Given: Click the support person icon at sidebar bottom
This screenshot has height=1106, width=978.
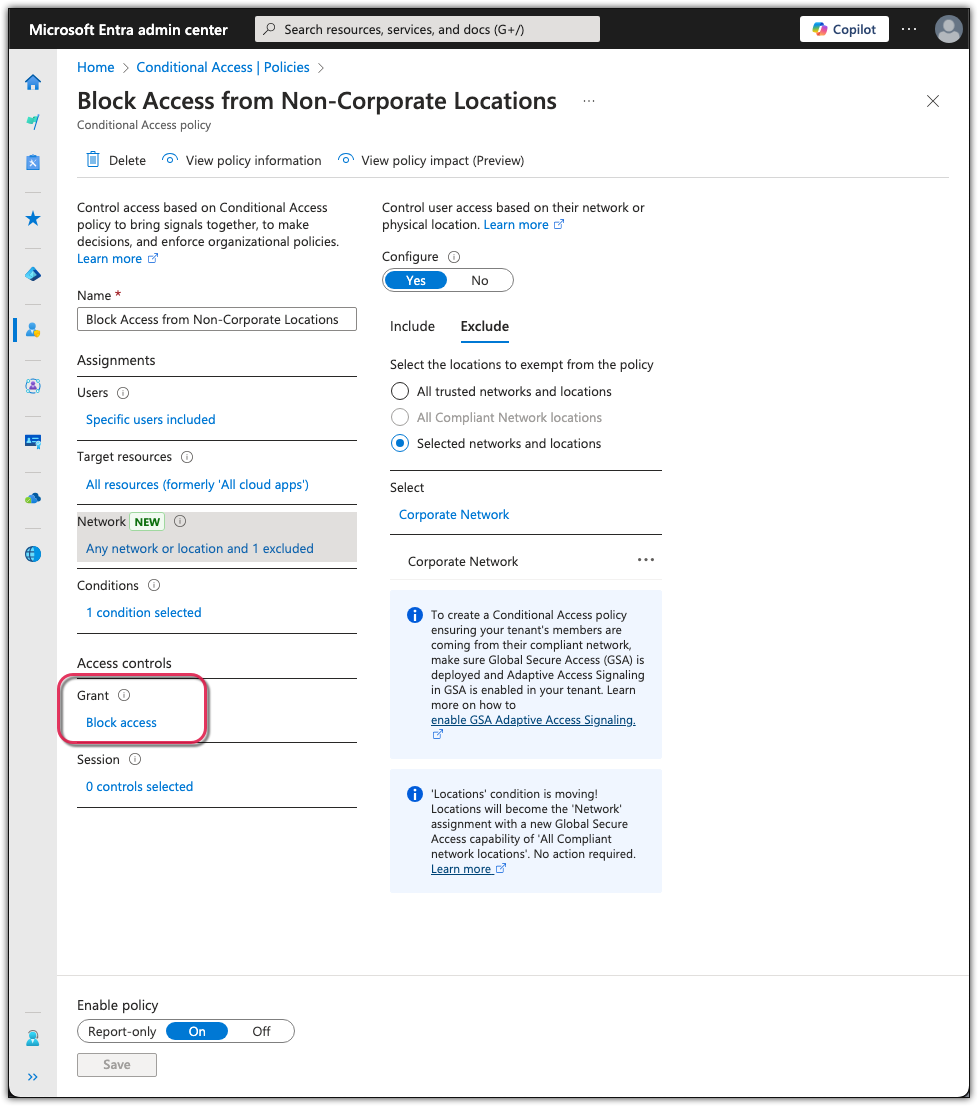Looking at the screenshot, I should tap(32, 1038).
